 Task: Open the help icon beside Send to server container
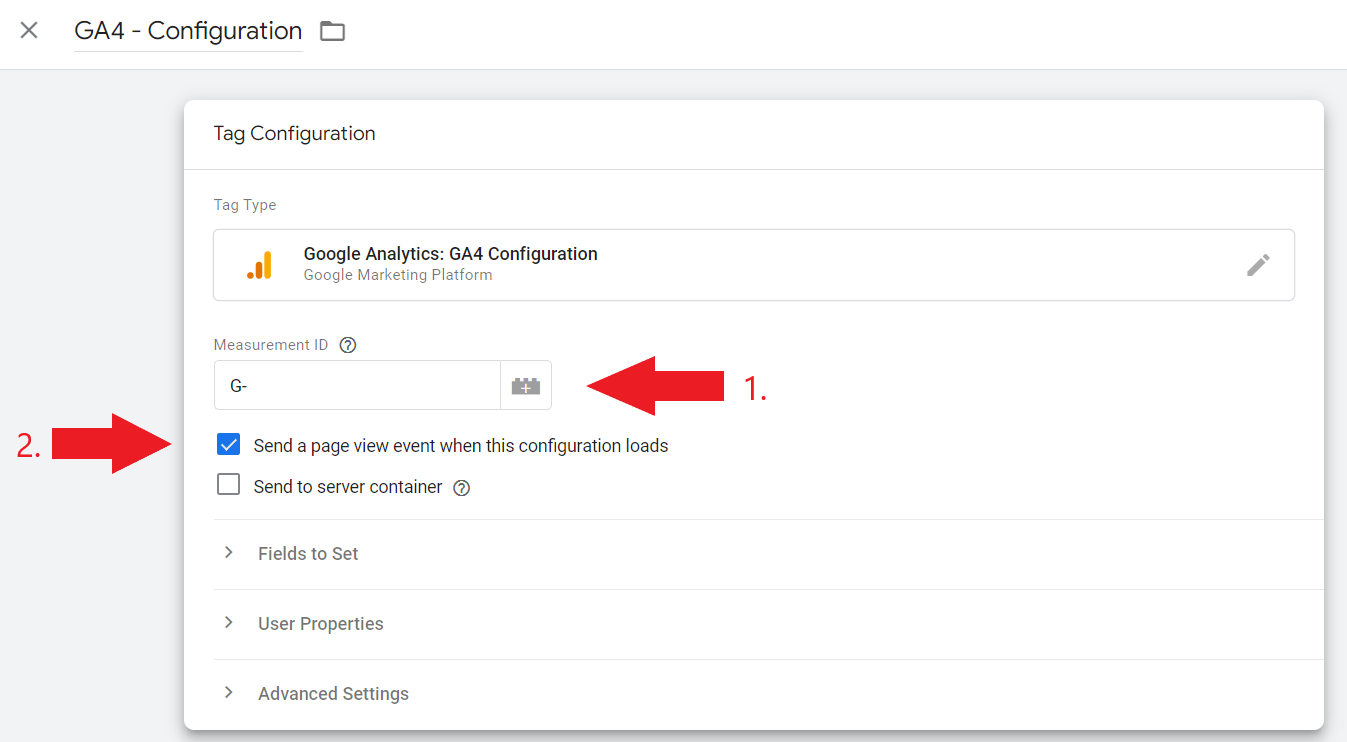pos(461,488)
